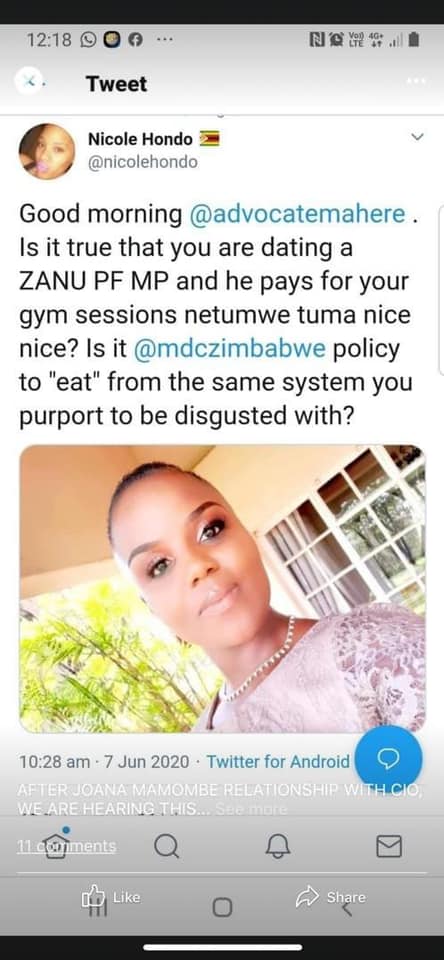
Task: Open notifications bell tab
Action: [x=278, y=847]
